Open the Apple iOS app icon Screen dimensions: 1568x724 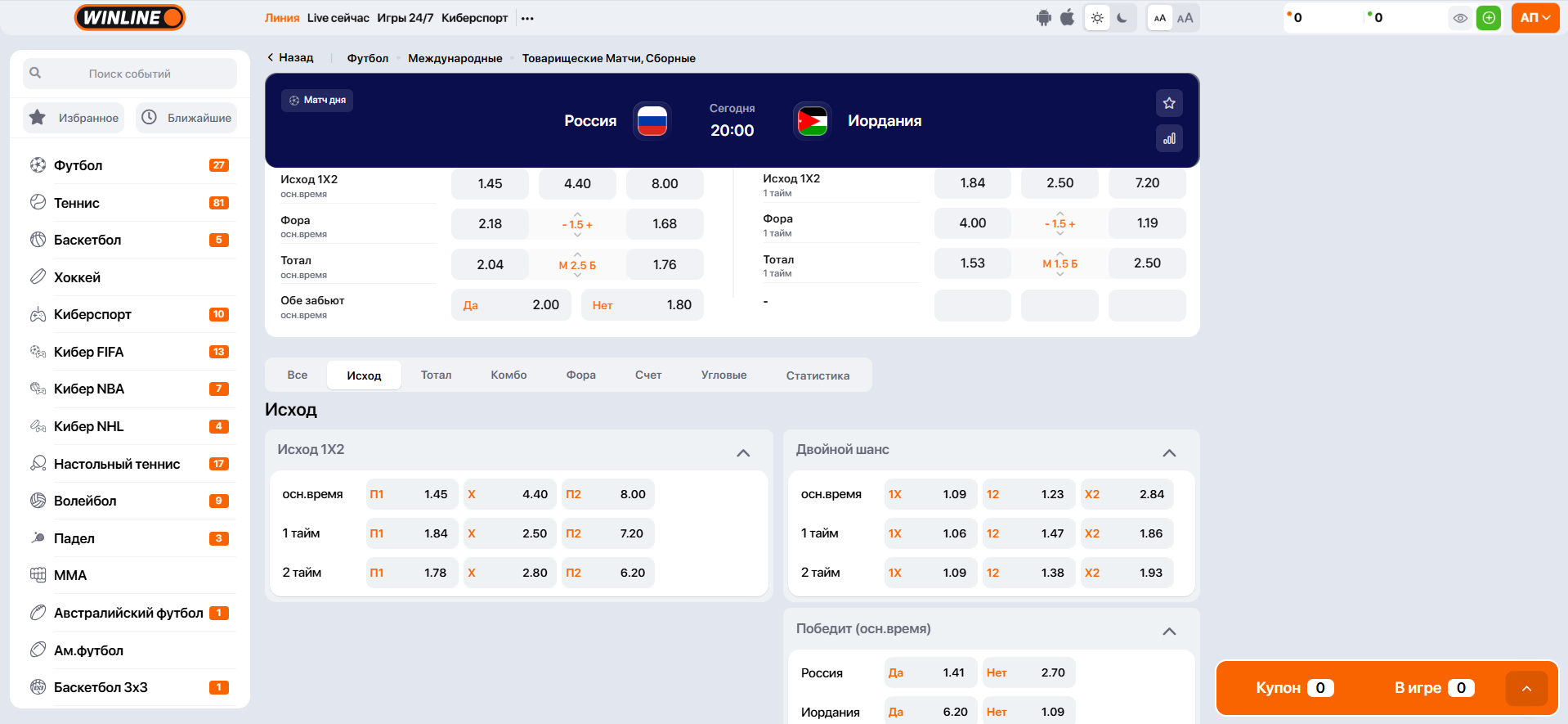coord(1067,18)
